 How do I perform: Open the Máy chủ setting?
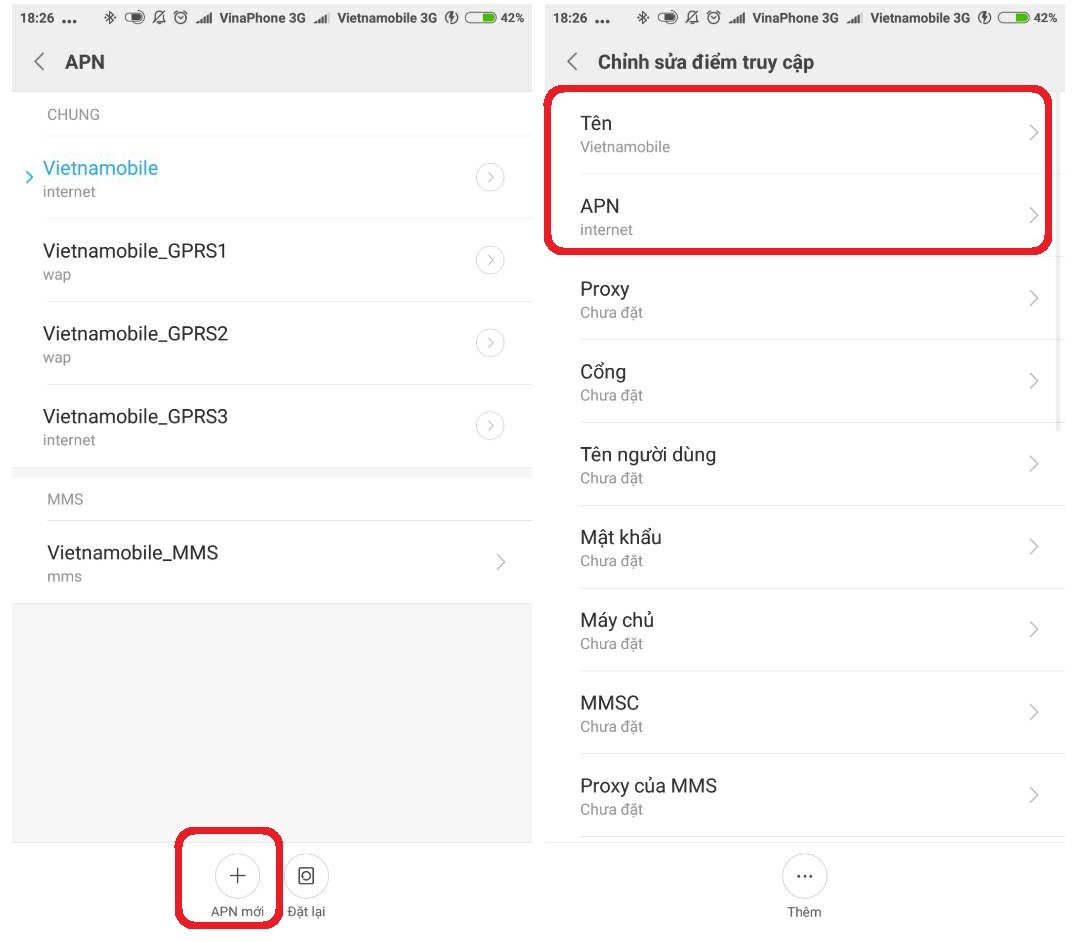[804, 629]
